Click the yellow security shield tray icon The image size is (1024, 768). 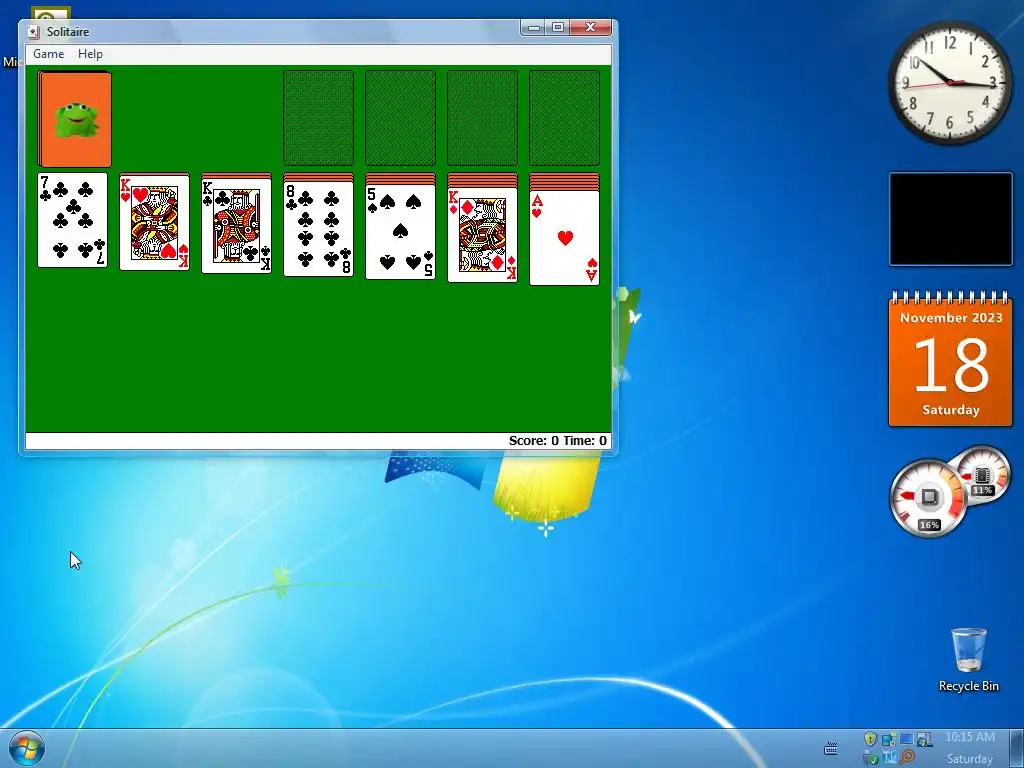(x=870, y=739)
